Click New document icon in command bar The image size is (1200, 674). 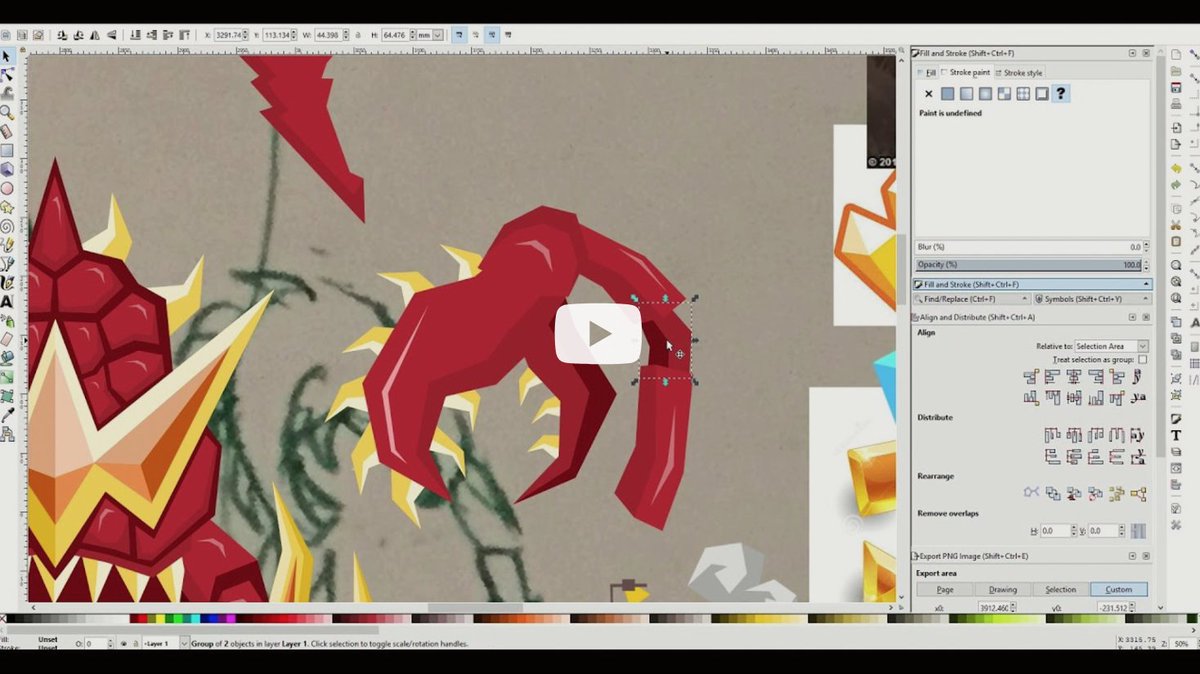pyautogui.click(x=1176, y=55)
